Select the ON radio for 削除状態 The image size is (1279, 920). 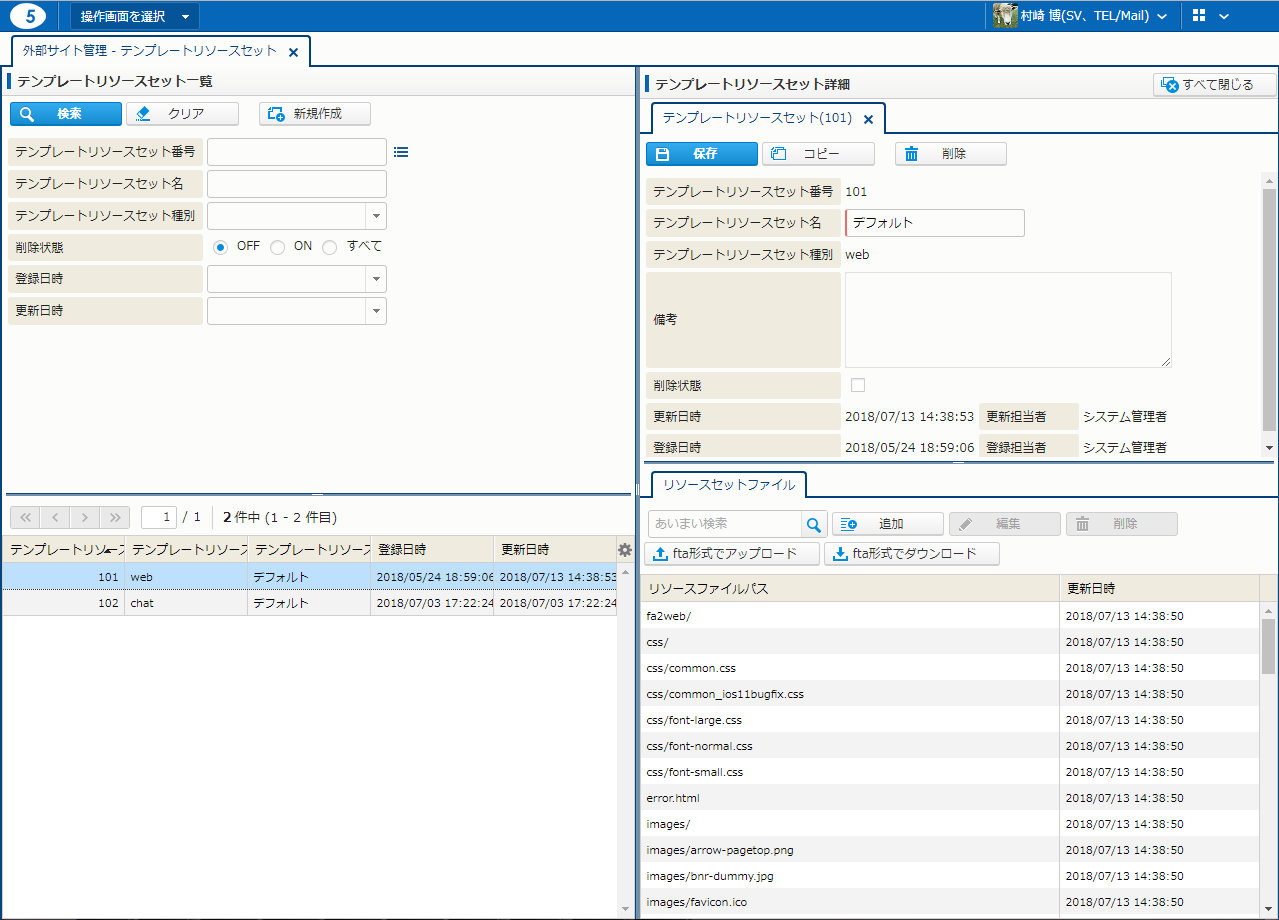point(278,247)
